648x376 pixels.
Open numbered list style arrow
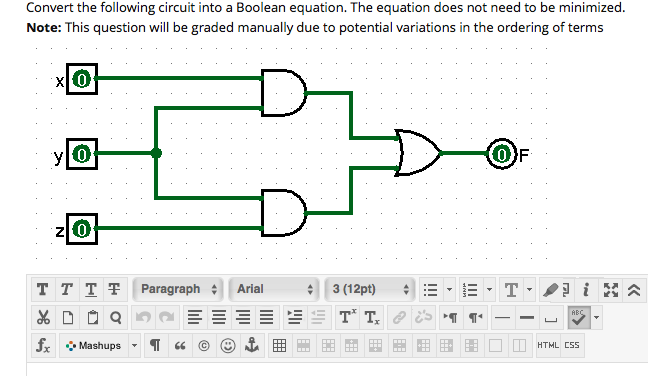[489, 290]
